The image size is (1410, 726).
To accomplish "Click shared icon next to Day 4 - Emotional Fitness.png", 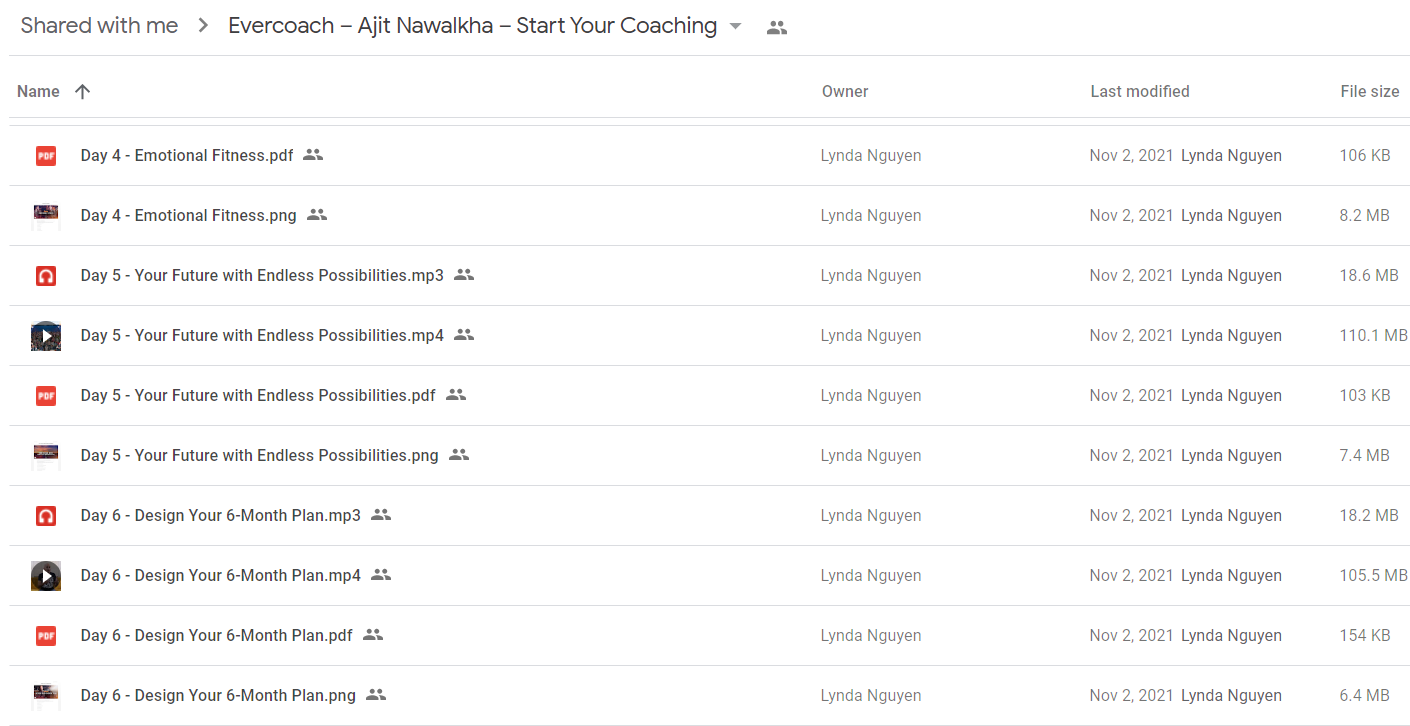I will [317, 215].
